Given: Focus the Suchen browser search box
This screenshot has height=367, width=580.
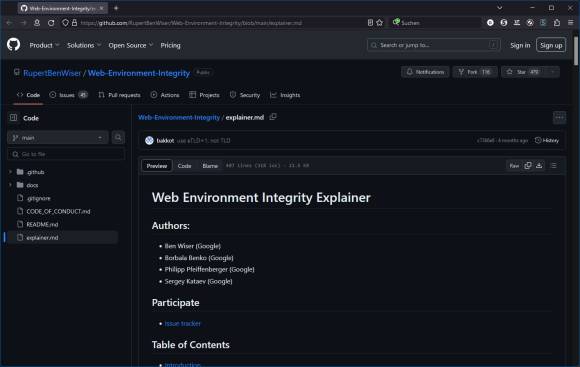Looking at the screenshot, I should (436, 23).
